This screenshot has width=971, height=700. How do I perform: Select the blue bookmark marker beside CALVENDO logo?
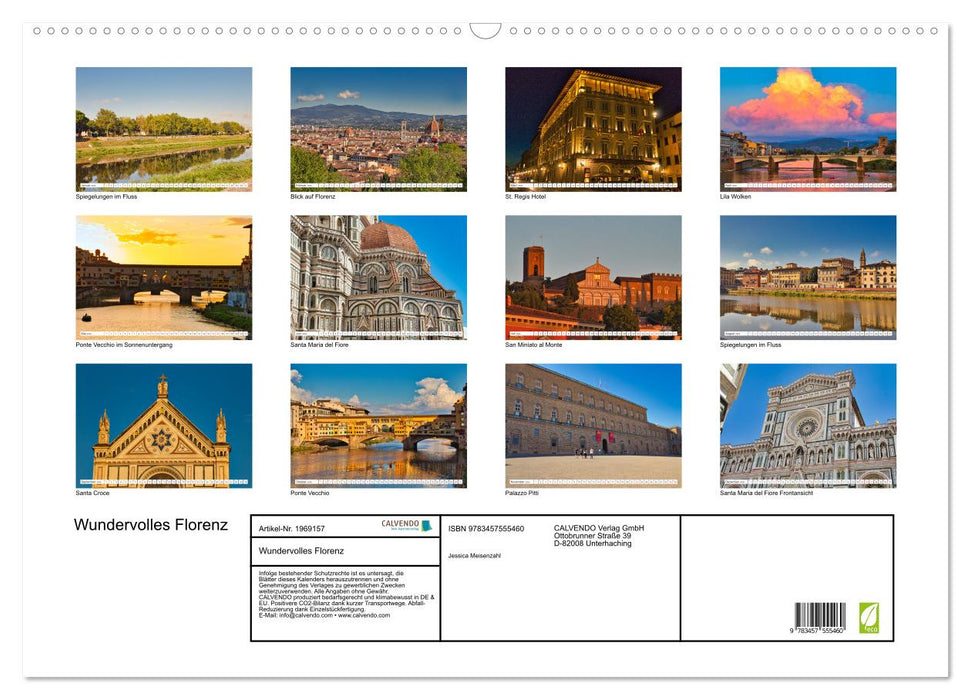point(425,525)
